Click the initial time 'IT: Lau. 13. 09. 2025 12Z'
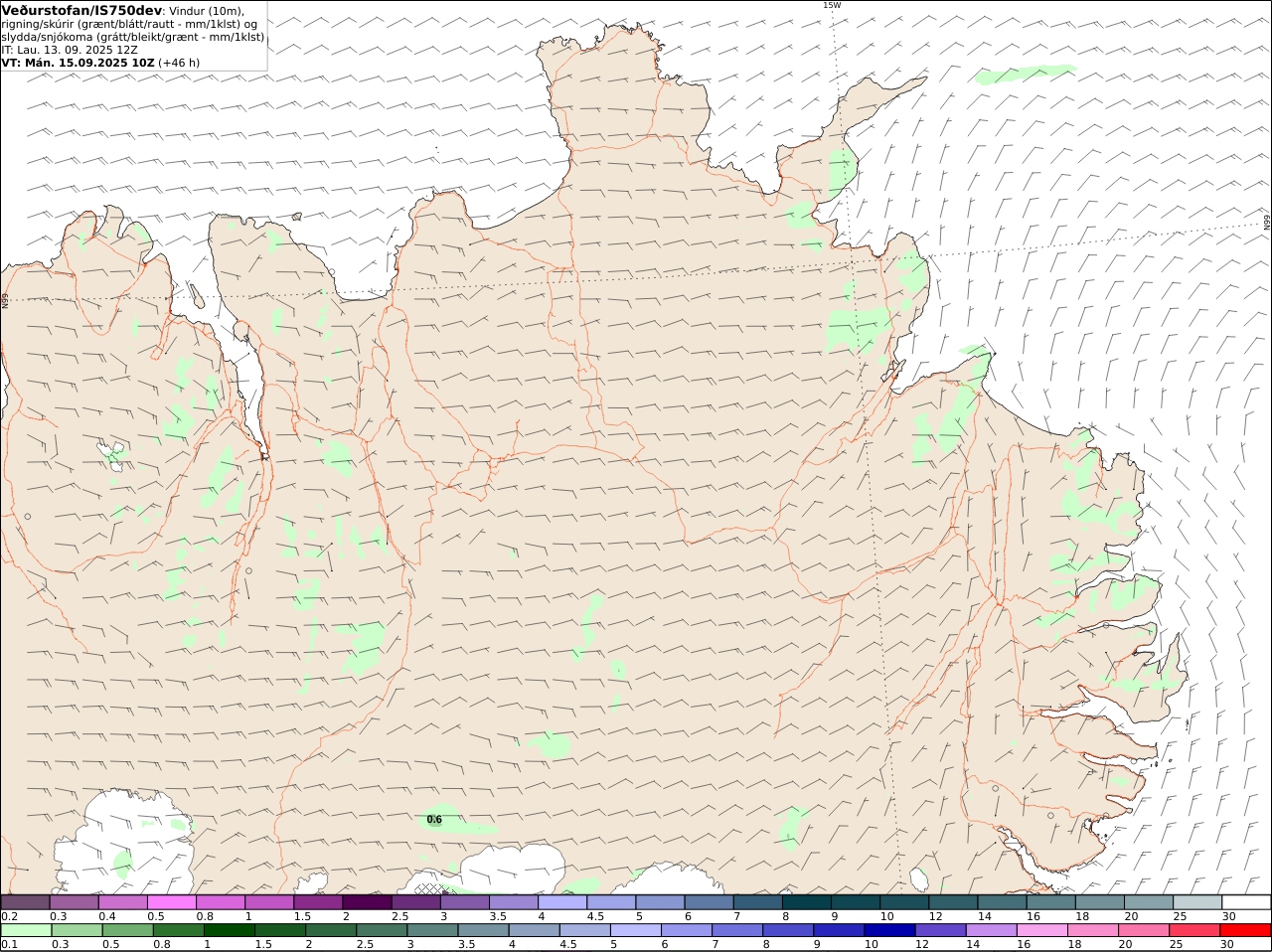Screen dimensions: 1272x952 point(70,50)
